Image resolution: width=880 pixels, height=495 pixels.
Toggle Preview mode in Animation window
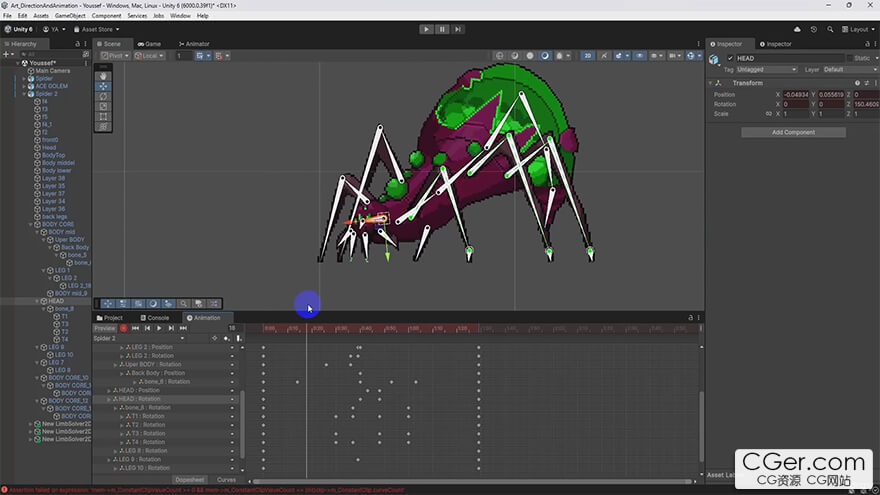tap(105, 328)
